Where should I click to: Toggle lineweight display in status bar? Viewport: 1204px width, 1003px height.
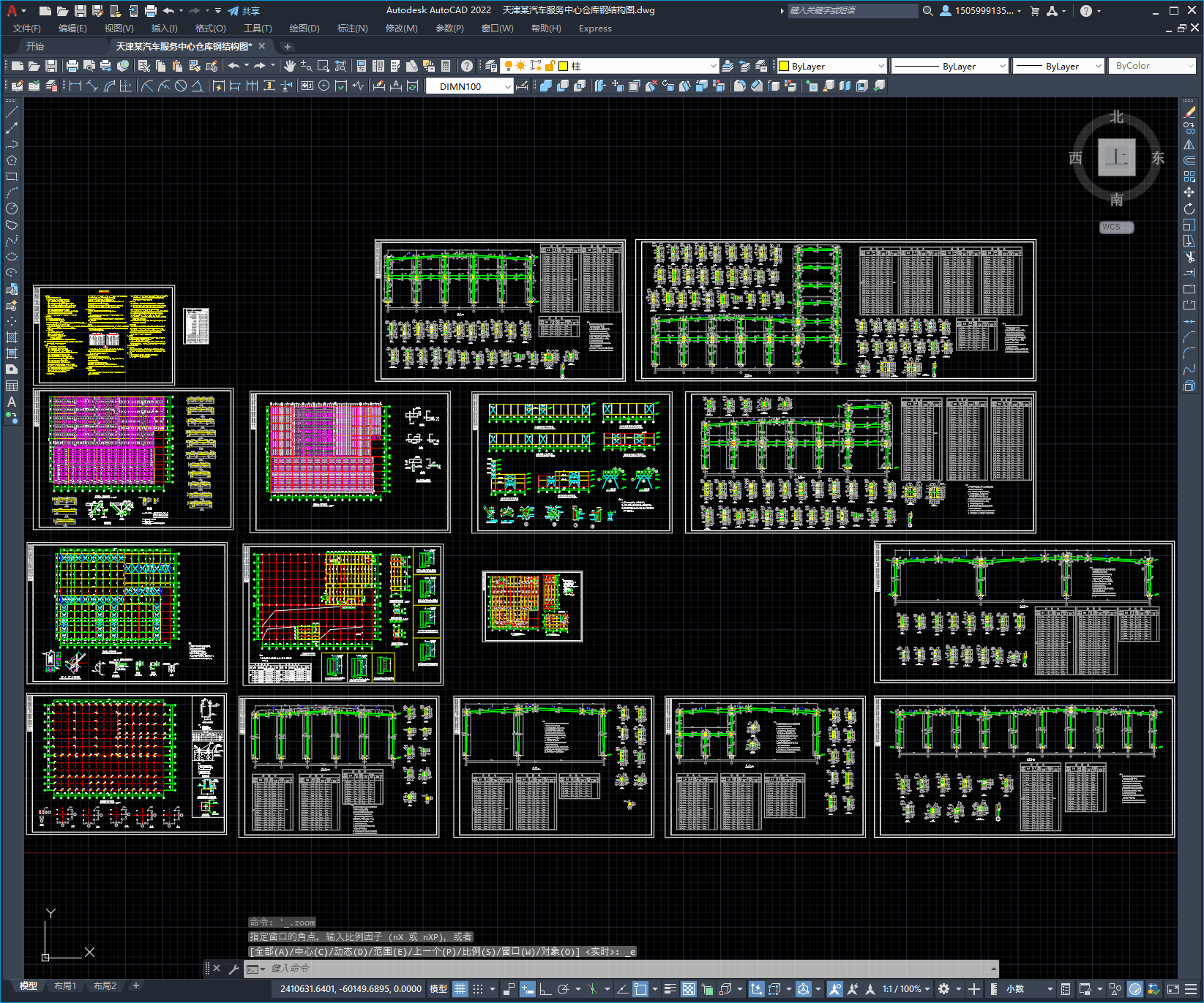(670, 989)
